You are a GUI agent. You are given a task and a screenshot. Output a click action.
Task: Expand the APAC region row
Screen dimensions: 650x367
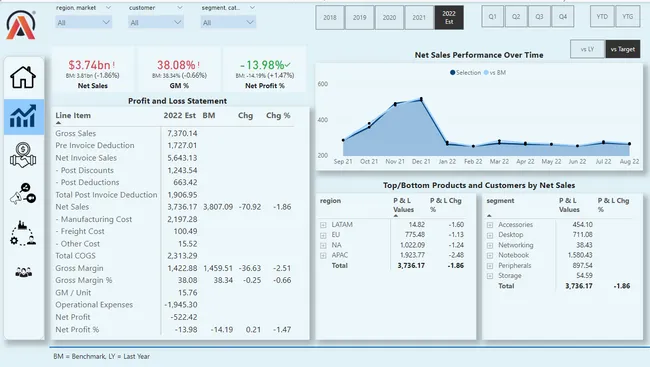click(323, 255)
